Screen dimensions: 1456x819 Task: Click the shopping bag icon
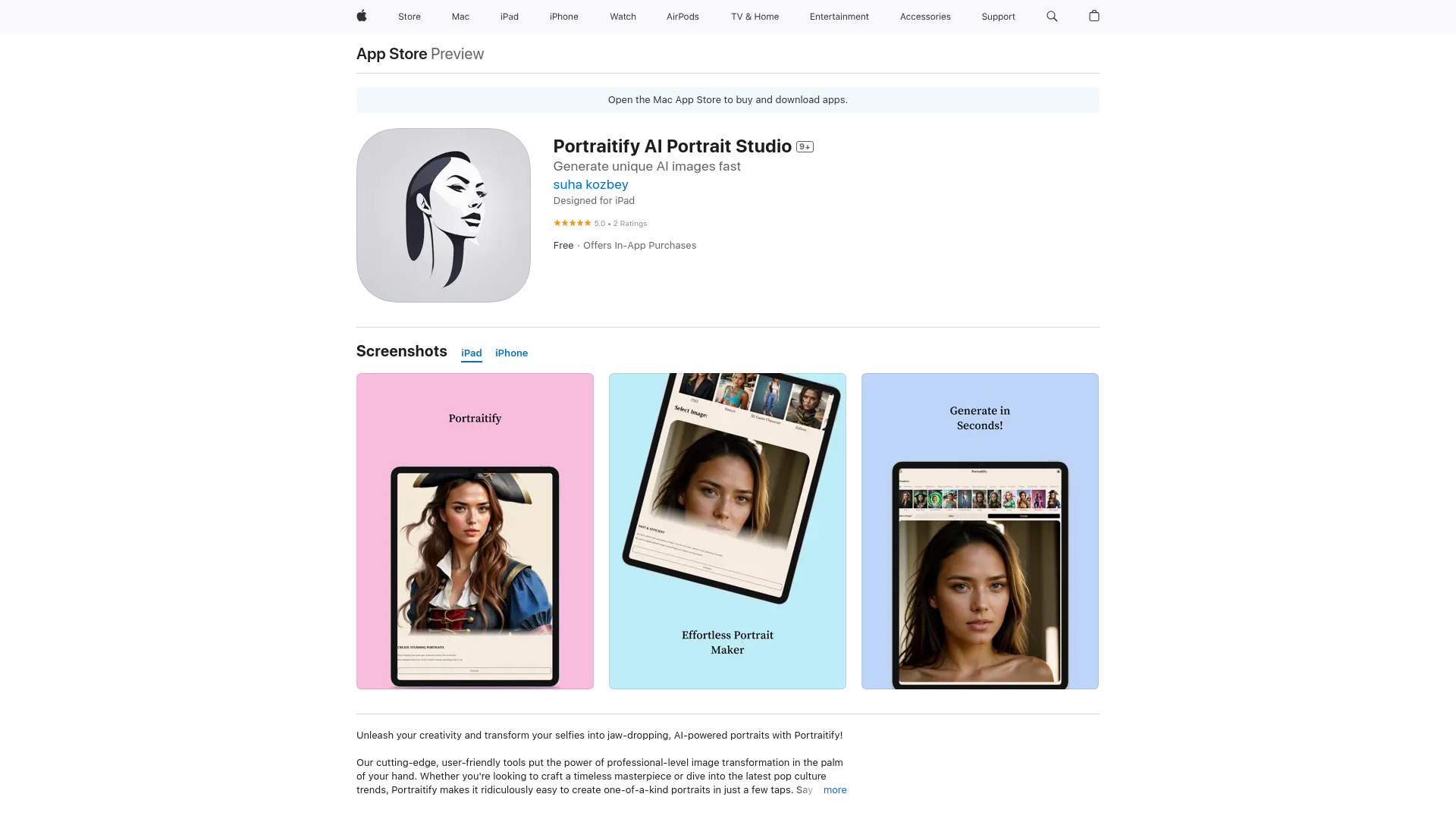(x=1094, y=16)
